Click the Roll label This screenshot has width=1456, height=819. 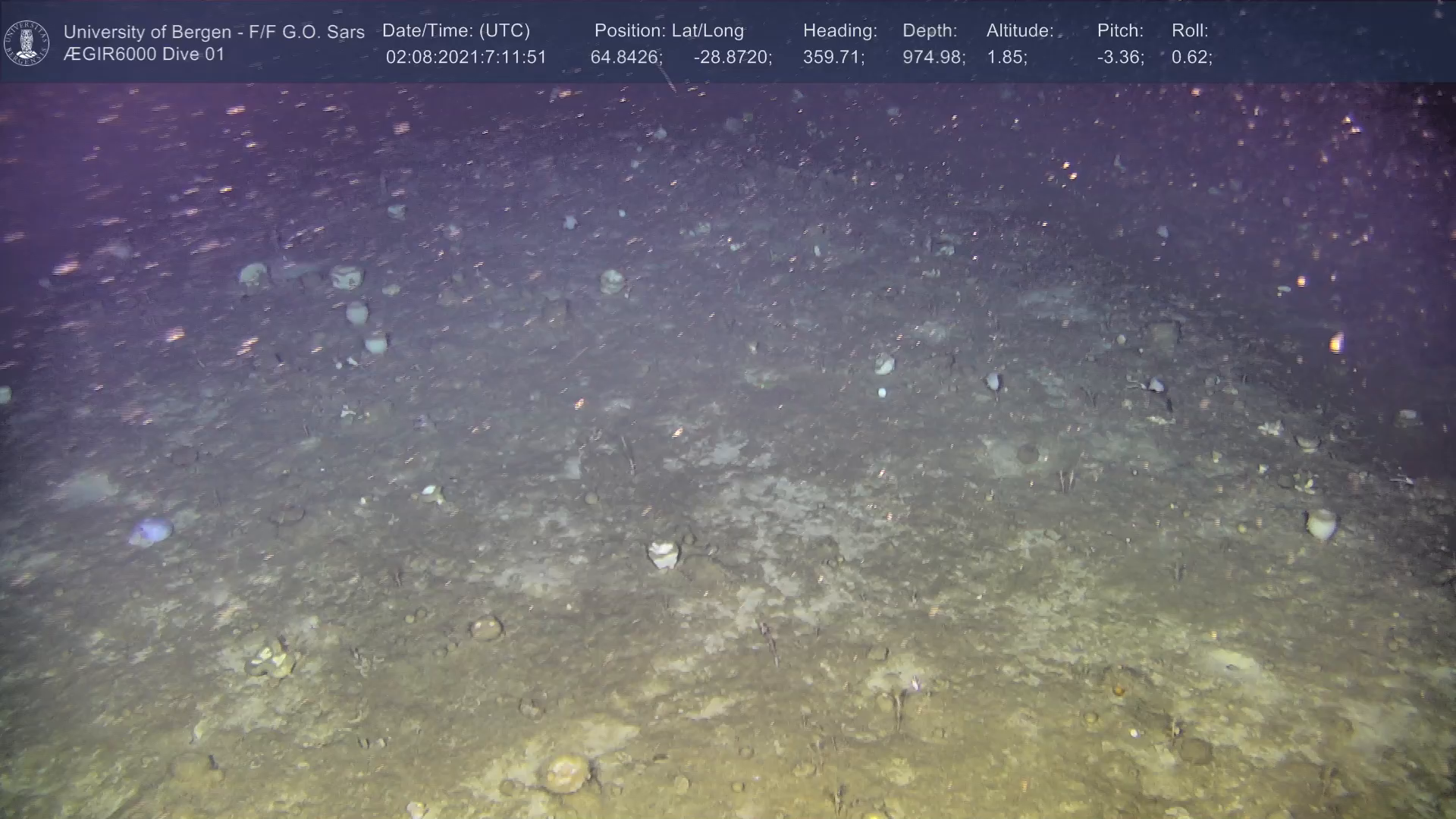tap(1190, 31)
